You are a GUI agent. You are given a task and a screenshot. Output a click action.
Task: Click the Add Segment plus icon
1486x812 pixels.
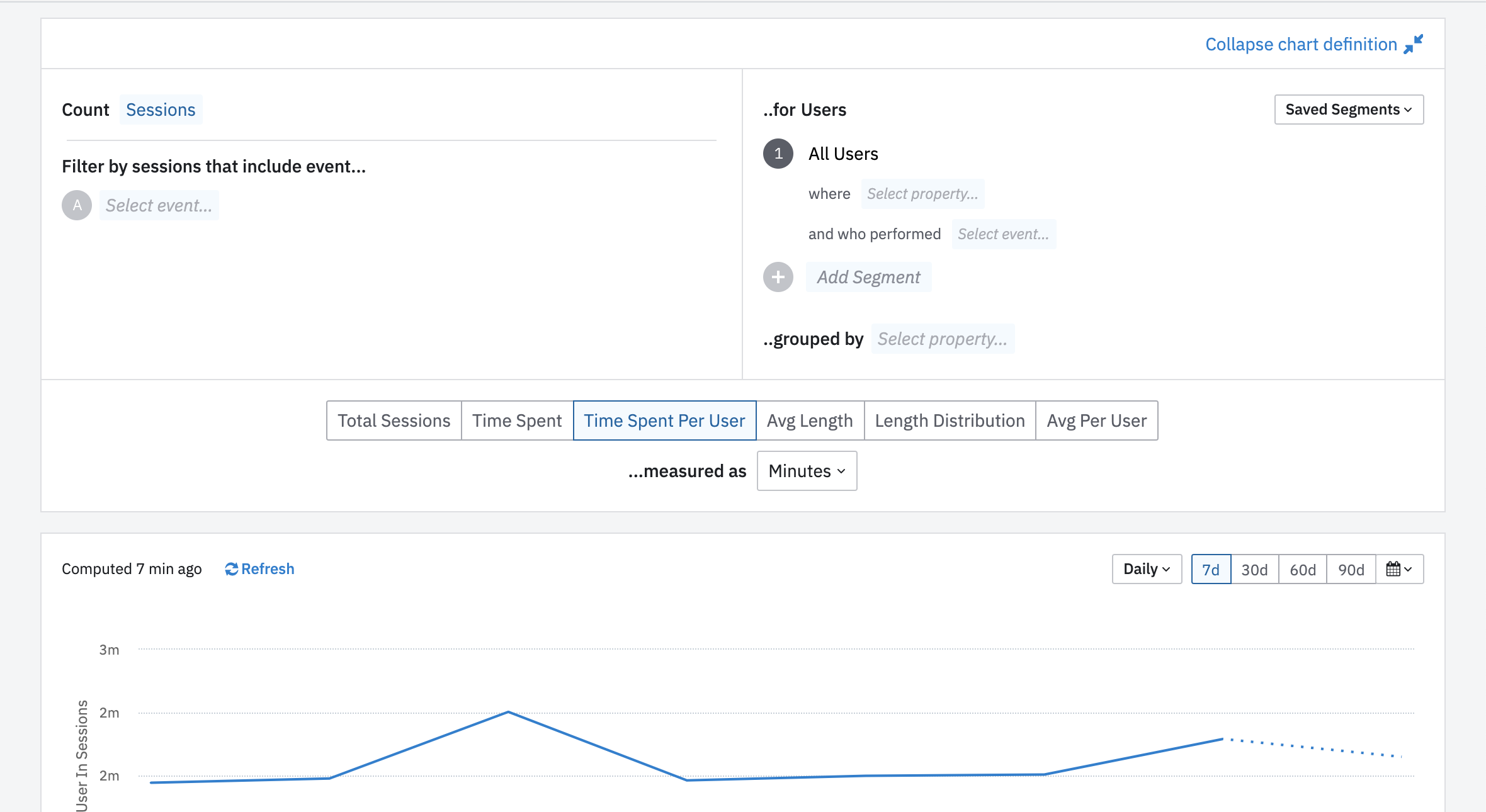pos(778,277)
